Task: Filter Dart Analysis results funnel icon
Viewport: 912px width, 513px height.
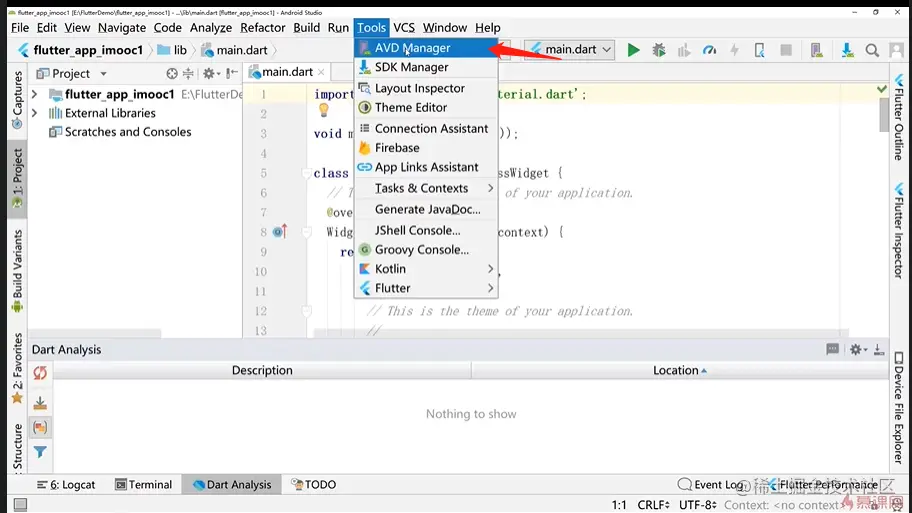Action: [x=40, y=452]
